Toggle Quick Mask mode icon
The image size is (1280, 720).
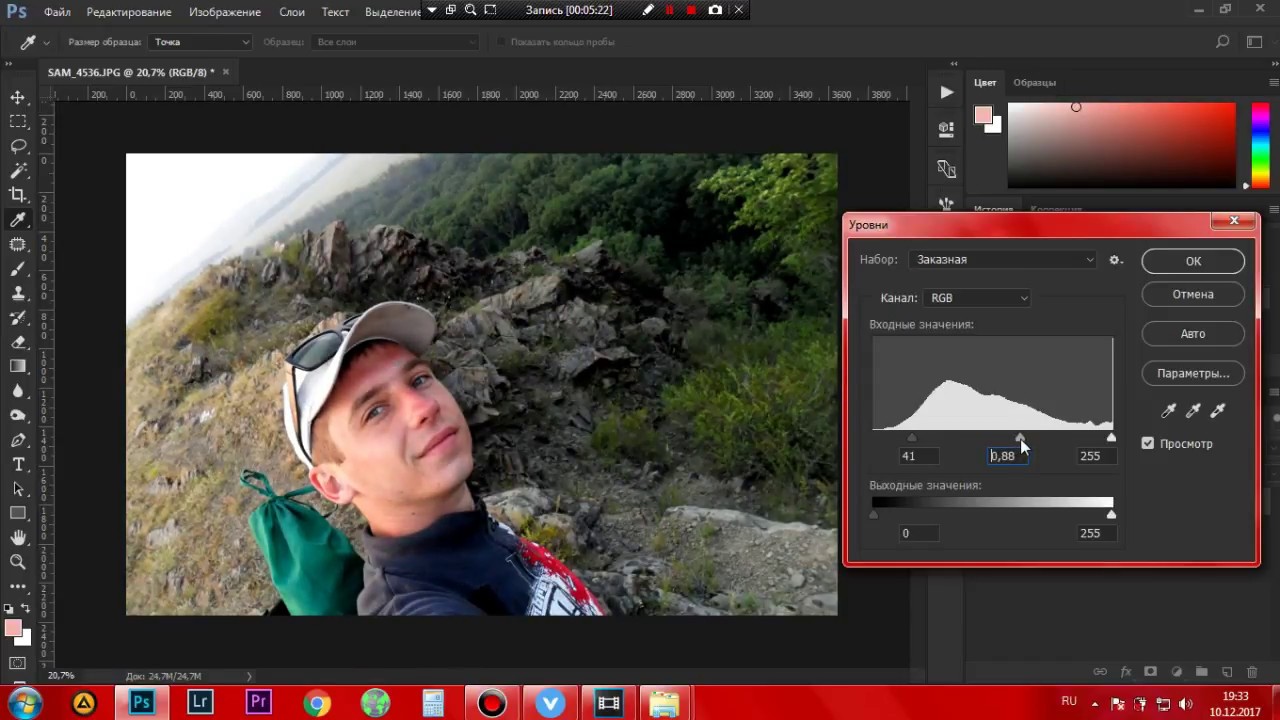pyautogui.click(x=18, y=664)
